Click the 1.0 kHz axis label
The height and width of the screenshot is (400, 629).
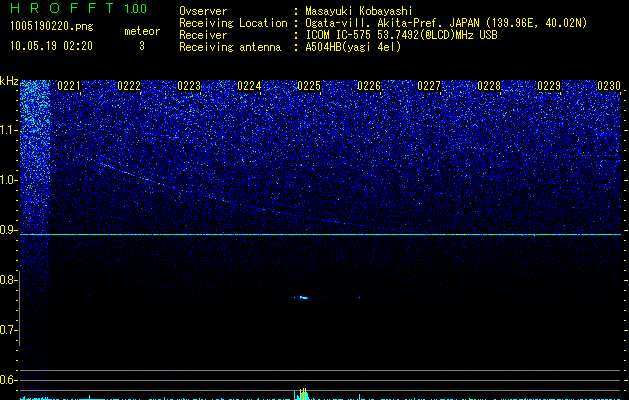pos(9,180)
